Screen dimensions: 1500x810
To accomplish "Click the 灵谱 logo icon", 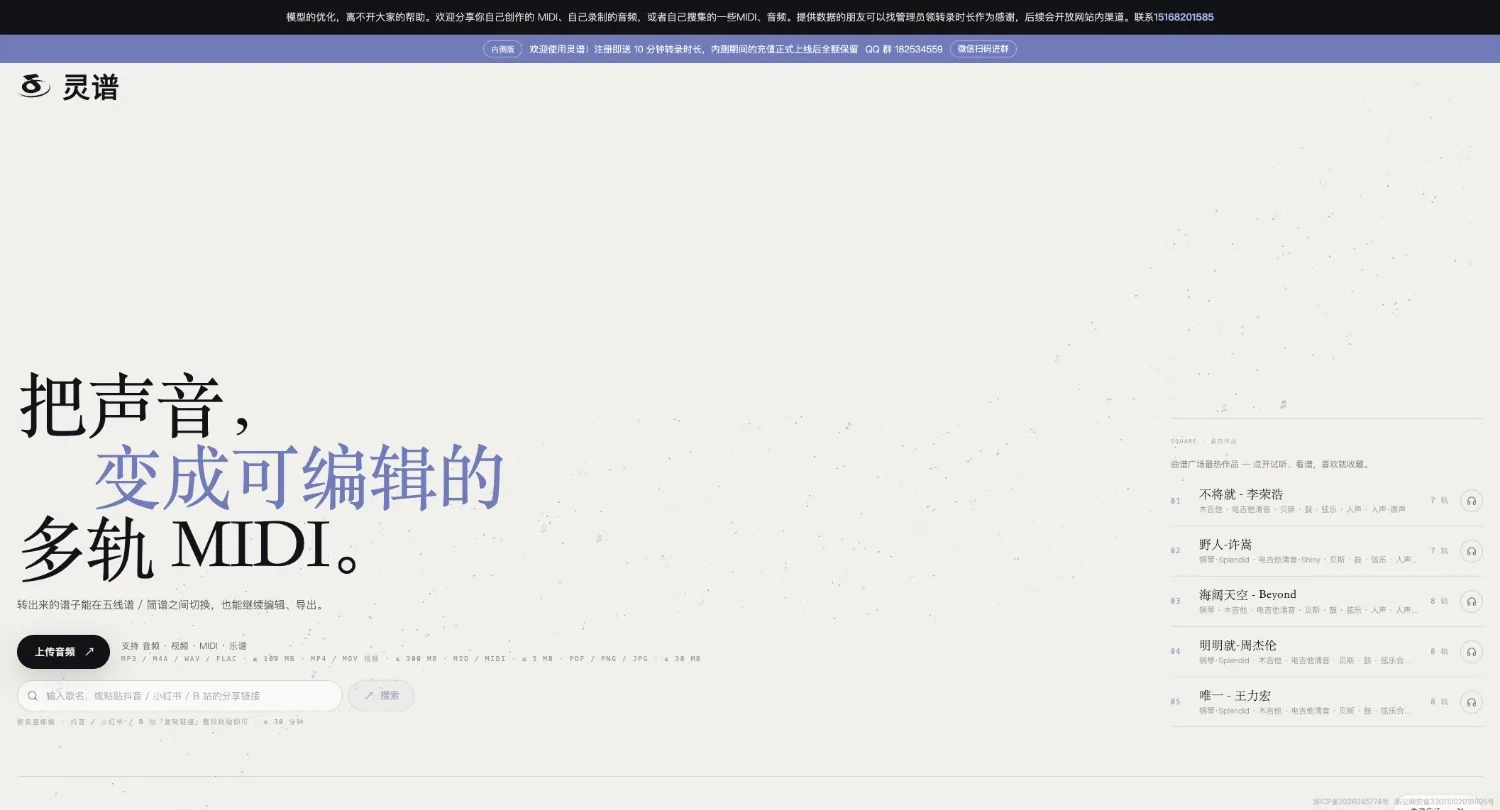I will [x=34, y=87].
